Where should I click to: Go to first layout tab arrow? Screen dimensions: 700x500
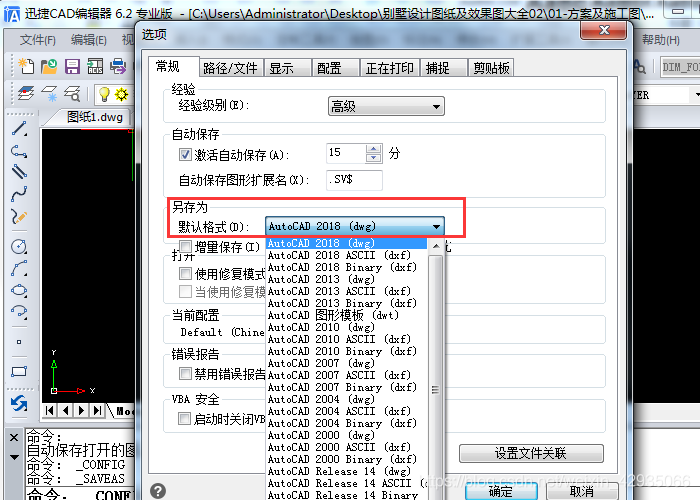[50, 410]
